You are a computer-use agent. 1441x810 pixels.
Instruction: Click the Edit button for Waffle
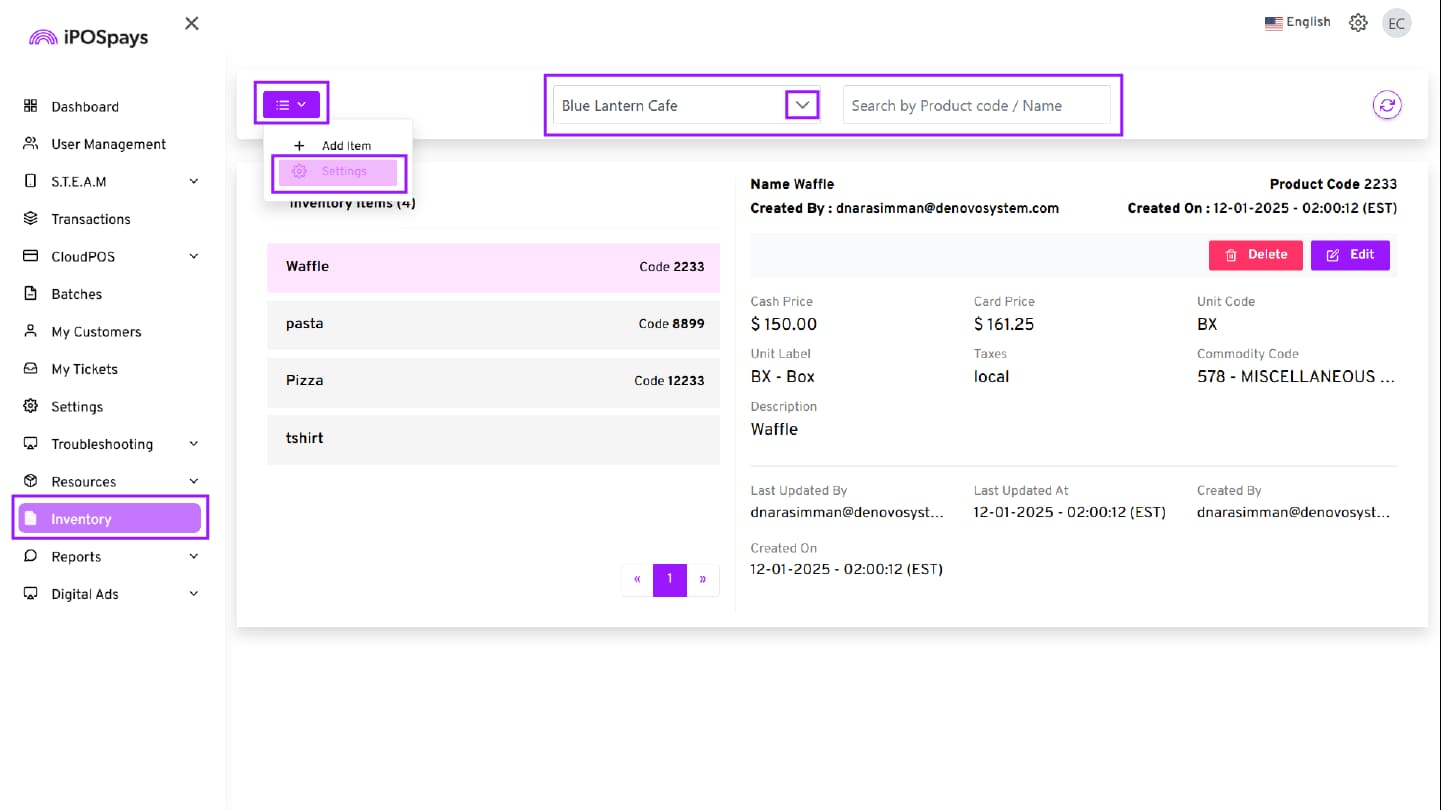click(1349, 255)
